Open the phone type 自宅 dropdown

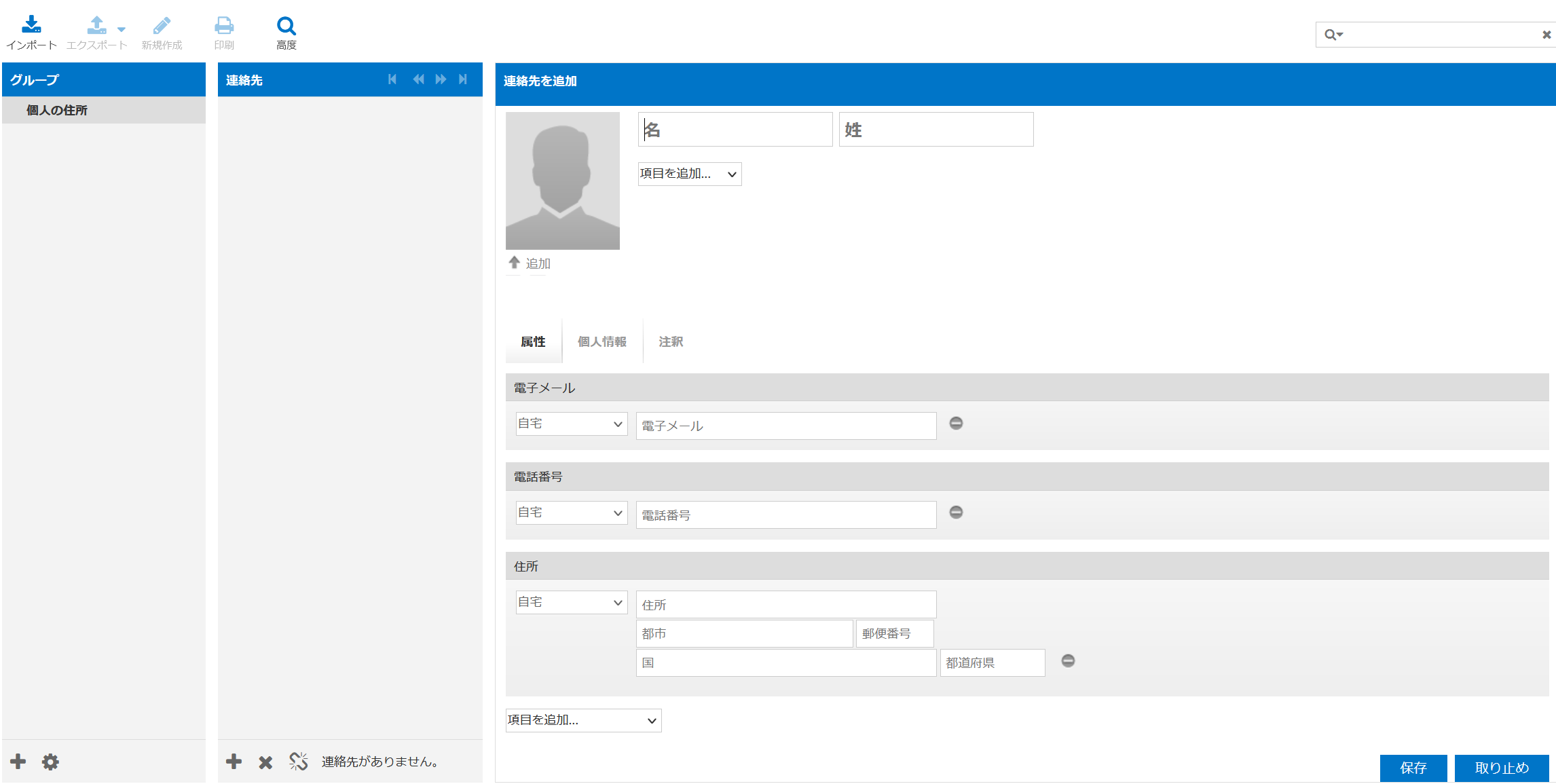pyautogui.click(x=572, y=512)
